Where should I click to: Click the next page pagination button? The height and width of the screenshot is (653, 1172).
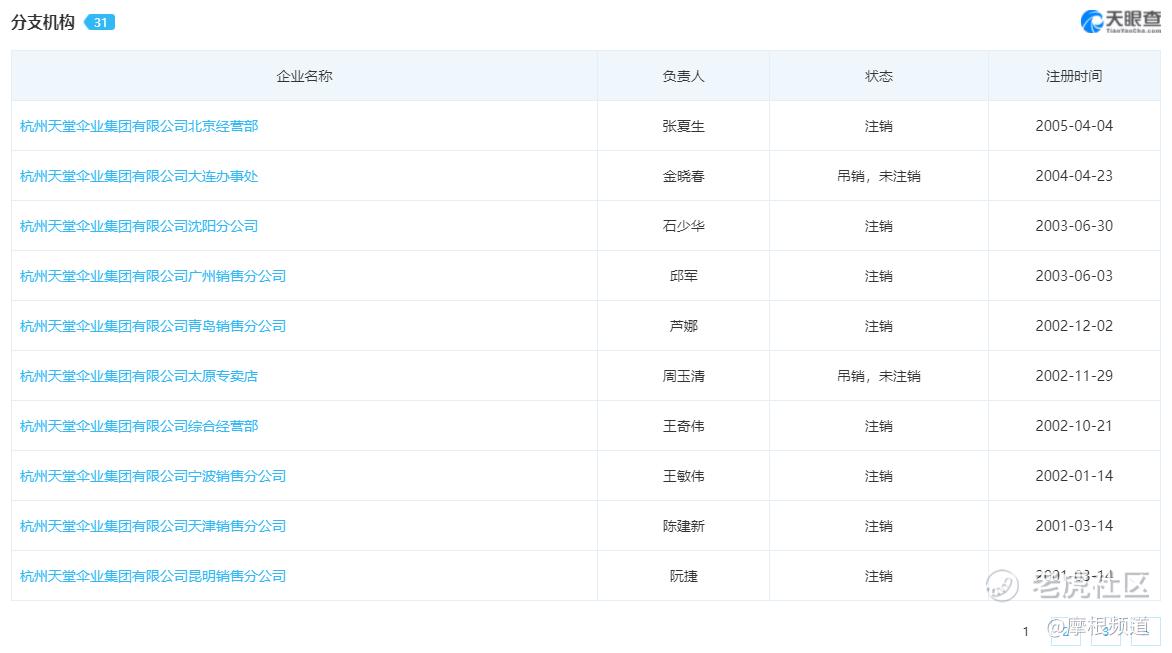click(1146, 631)
